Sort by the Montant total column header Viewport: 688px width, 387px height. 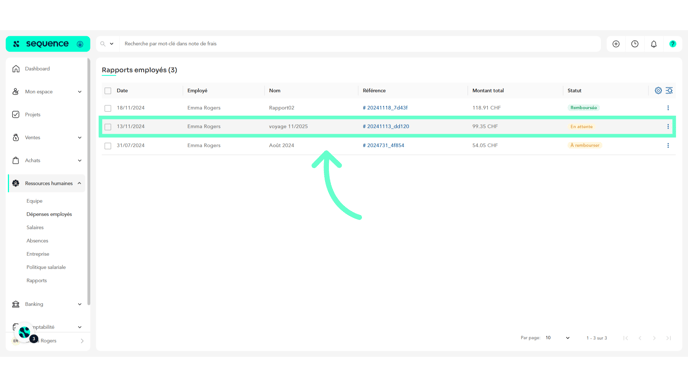[488, 90]
